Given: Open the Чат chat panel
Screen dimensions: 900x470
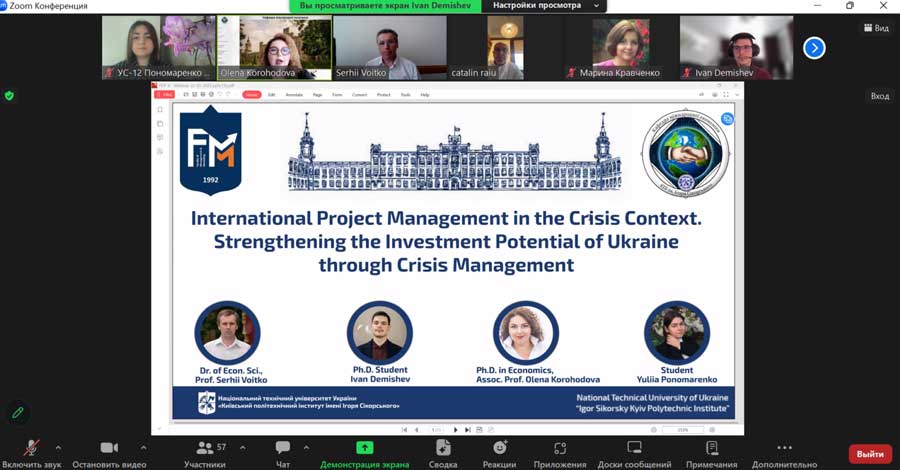Looking at the screenshot, I should [x=282, y=448].
